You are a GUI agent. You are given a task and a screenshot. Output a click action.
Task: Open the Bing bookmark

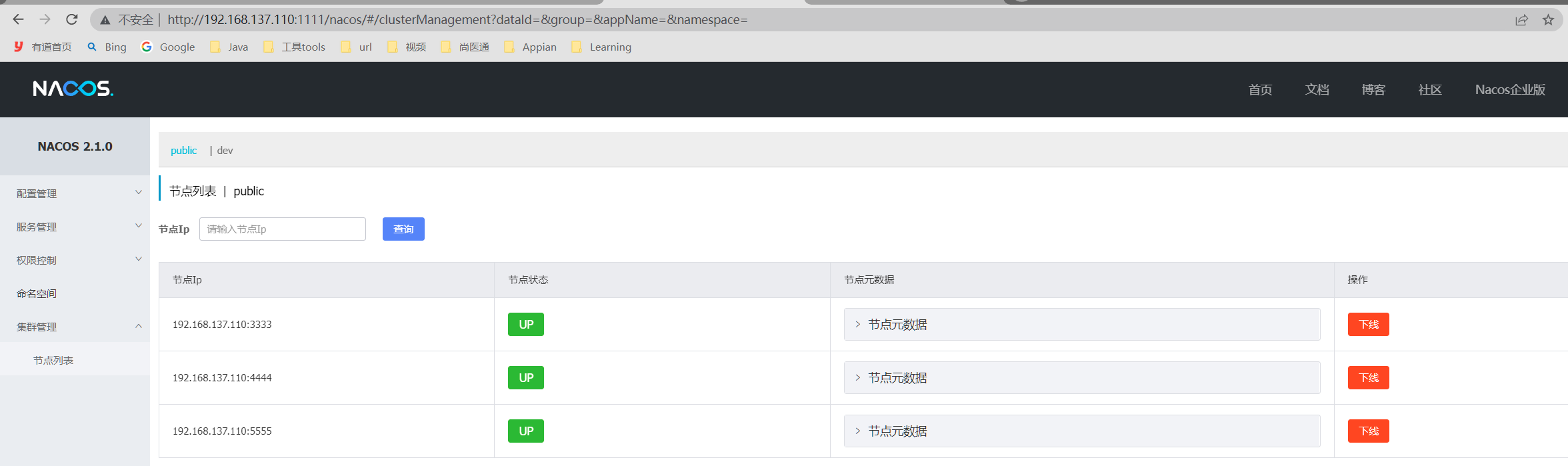(x=107, y=47)
